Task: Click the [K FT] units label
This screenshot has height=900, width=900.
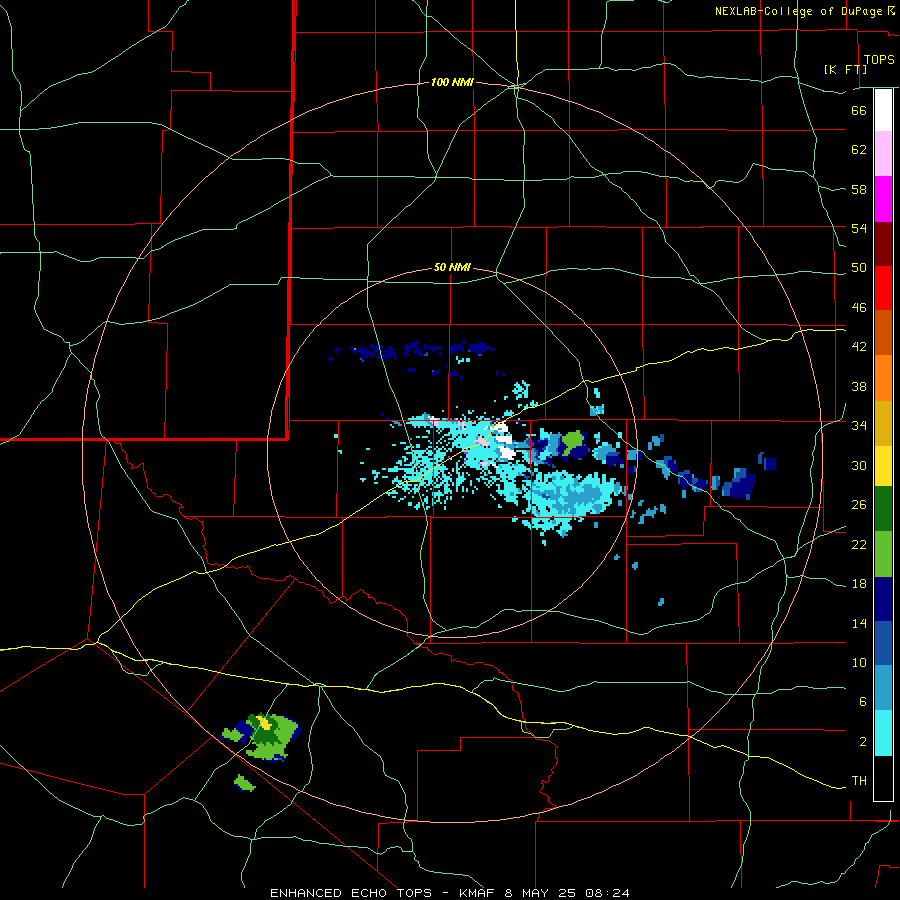Action: (x=845, y=69)
